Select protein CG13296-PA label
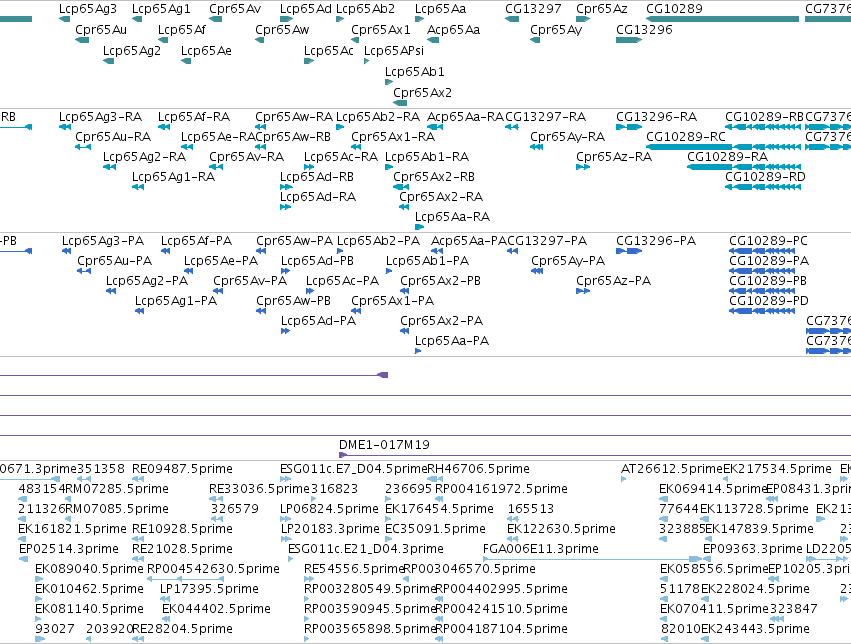The width and height of the screenshot is (851, 644). tap(656, 241)
